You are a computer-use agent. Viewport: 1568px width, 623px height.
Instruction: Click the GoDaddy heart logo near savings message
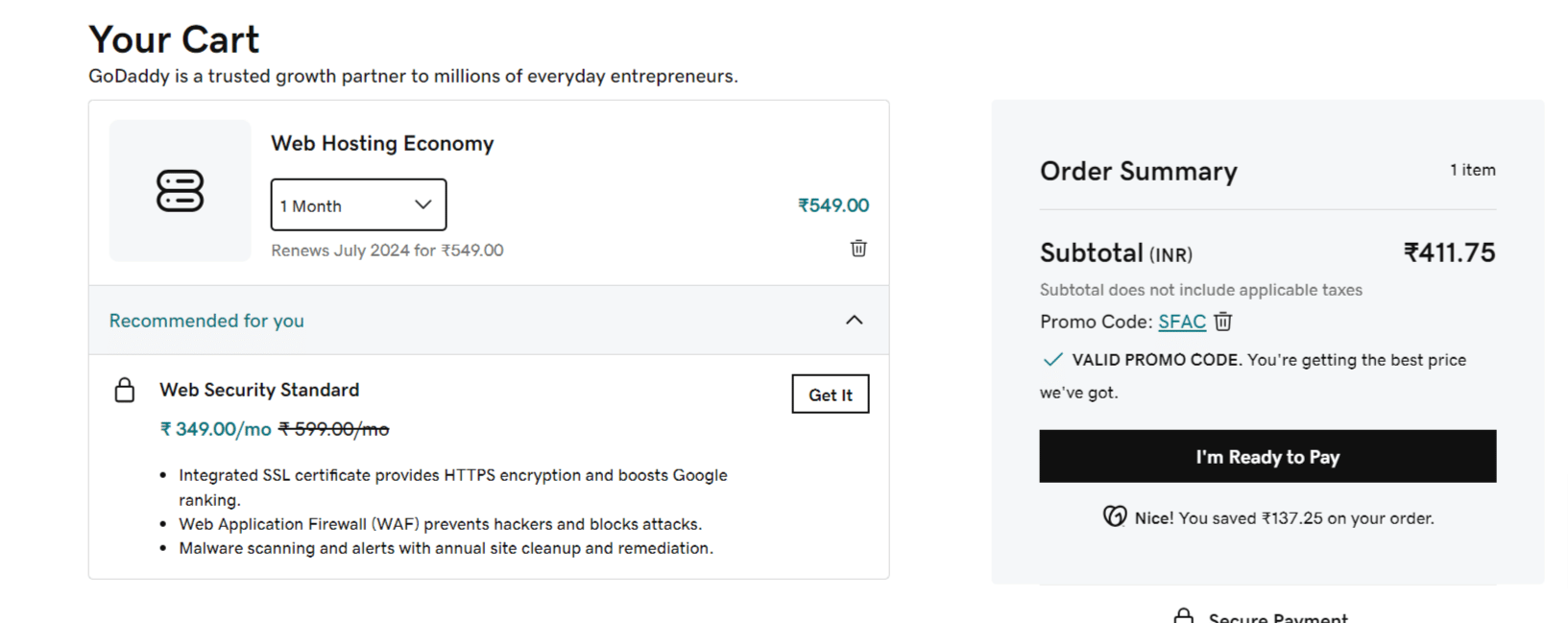coord(1114,517)
